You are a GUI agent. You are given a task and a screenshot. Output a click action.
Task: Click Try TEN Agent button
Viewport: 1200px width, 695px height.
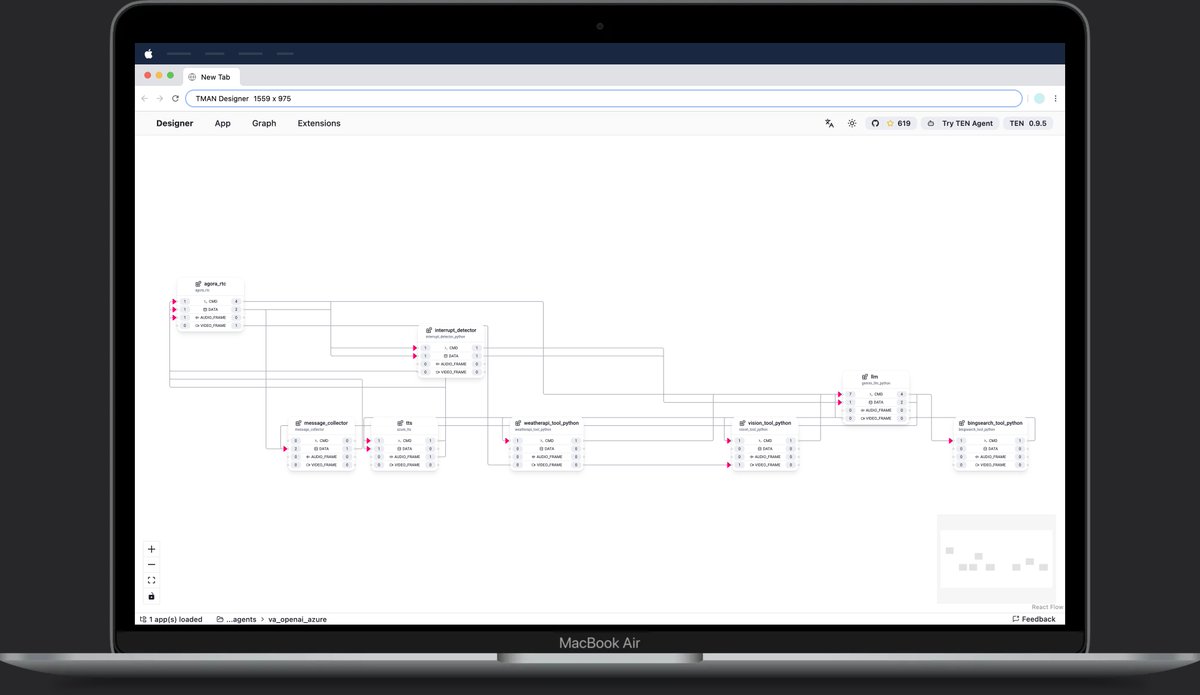pos(961,123)
